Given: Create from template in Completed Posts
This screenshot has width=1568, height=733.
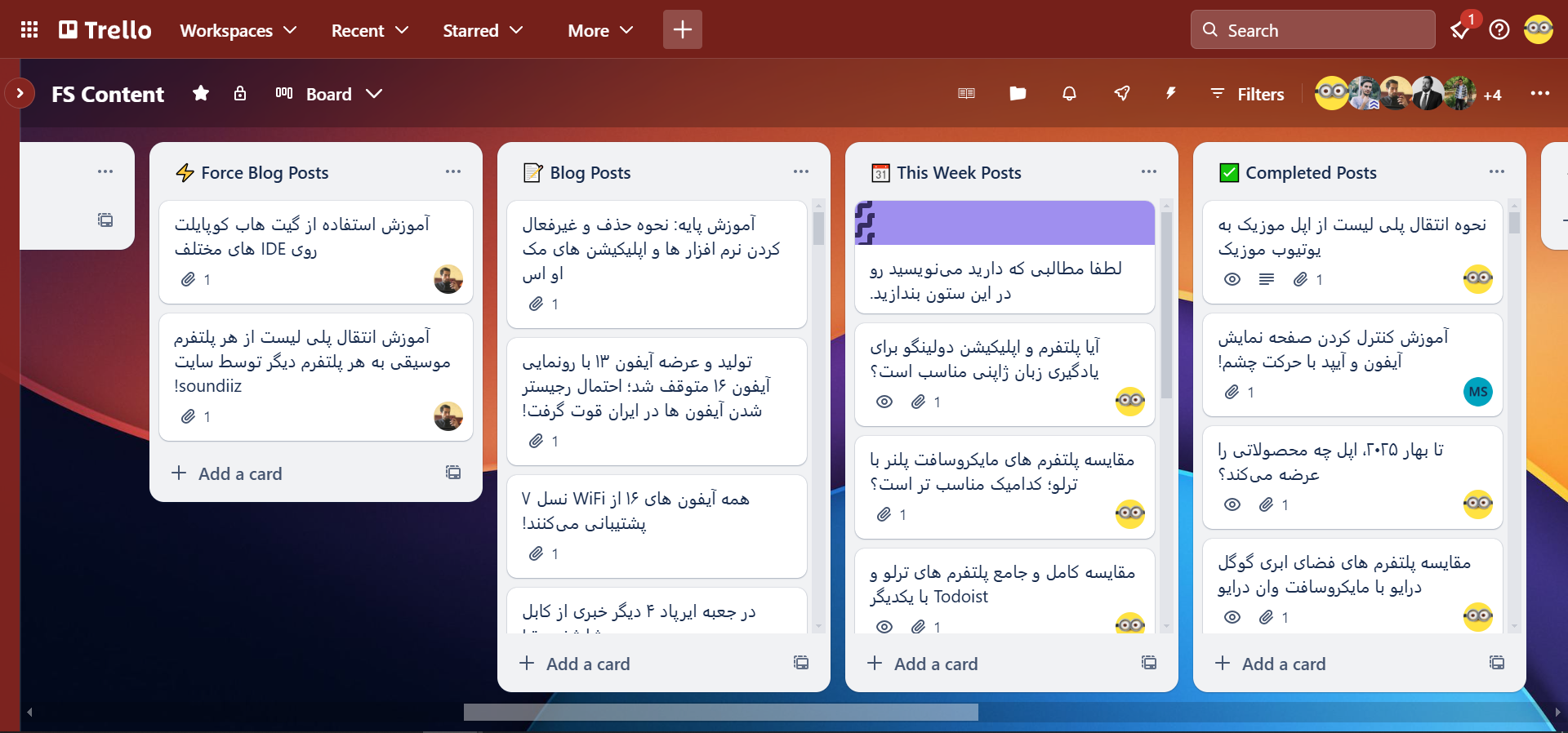Looking at the screenshot, I should click(x=1497, y=663).
